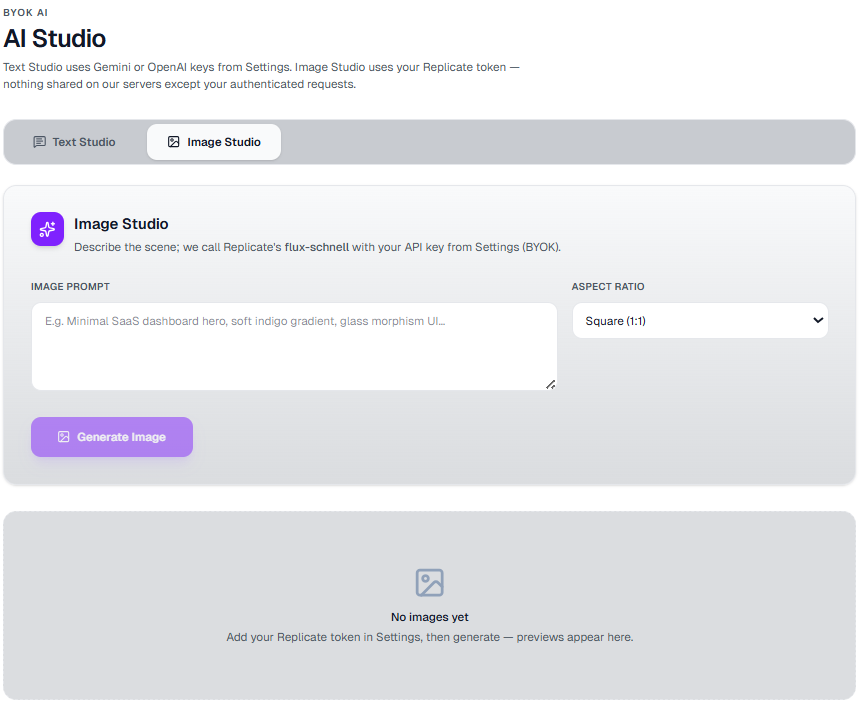Image resolution: width=866 pixels, height=712 pixels.
Task: Click the purple sparkle Image Studio icon
Action: tap(47, 229)
